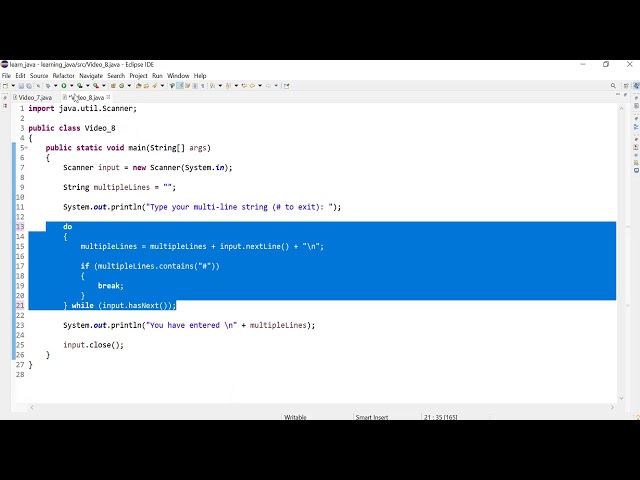Open the Run menu

coord(157,76)
